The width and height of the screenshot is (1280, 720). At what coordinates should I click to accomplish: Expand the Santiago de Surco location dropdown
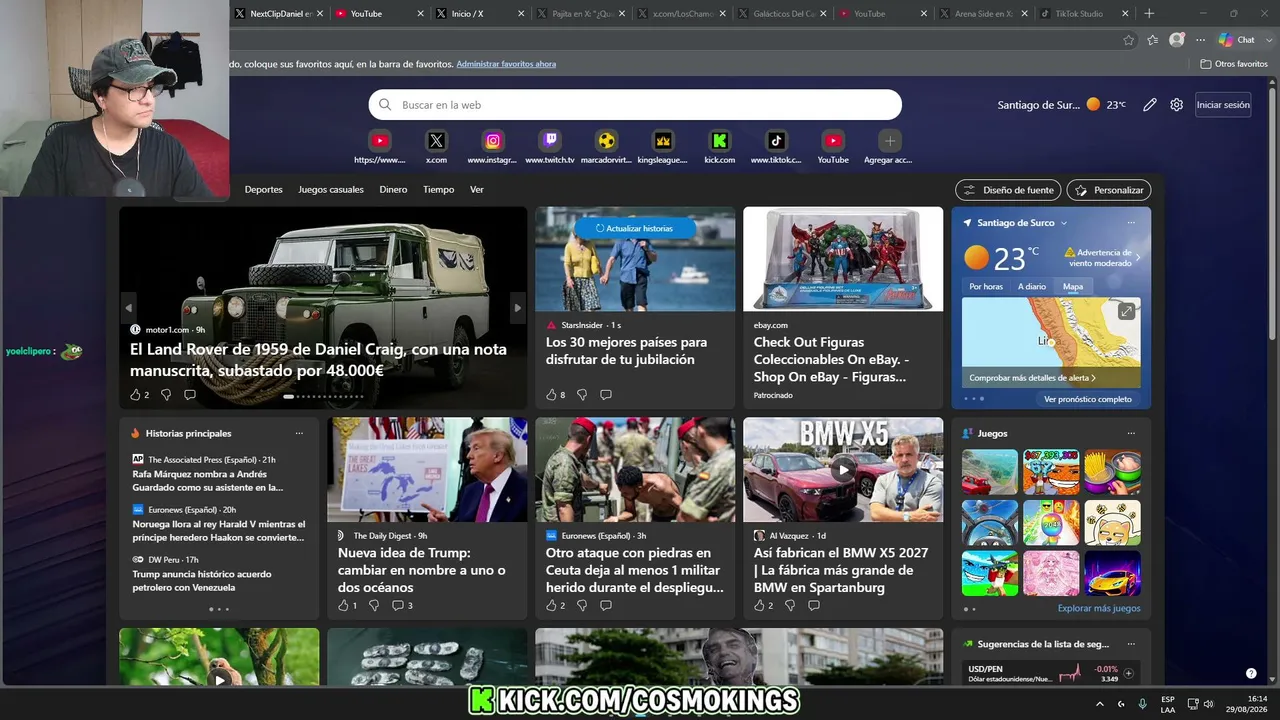pos(1064,223)
